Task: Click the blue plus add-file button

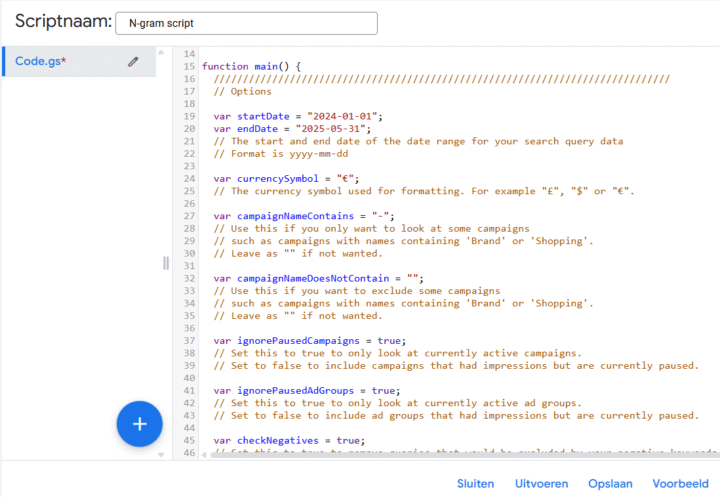Action: [140, 424]
